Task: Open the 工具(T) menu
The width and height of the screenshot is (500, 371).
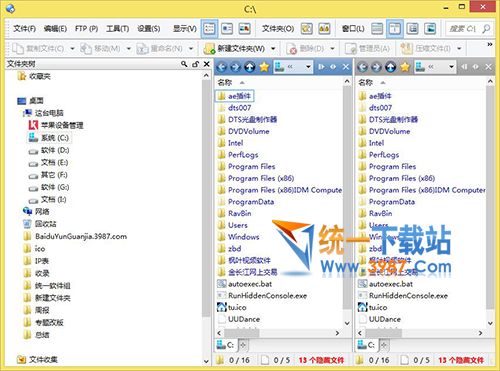Action: pyautogui.click(x=117, y=29)
